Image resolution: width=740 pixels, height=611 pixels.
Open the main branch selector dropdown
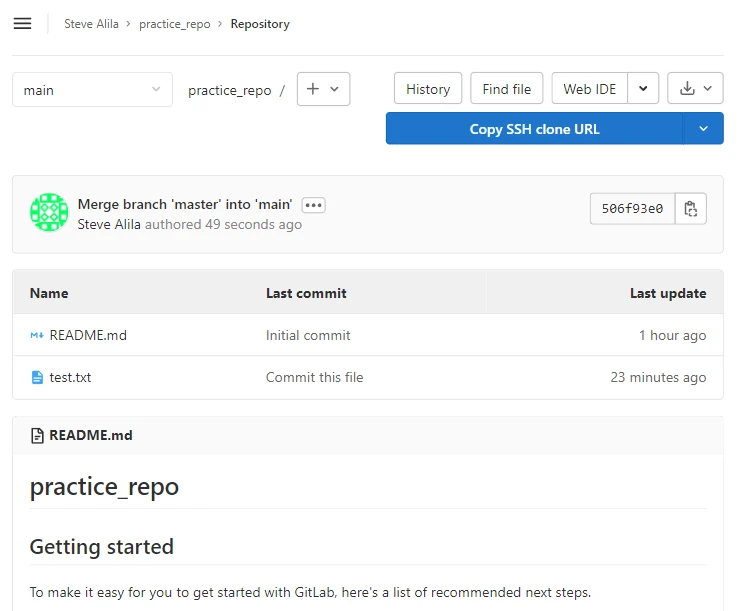[92, 90]
